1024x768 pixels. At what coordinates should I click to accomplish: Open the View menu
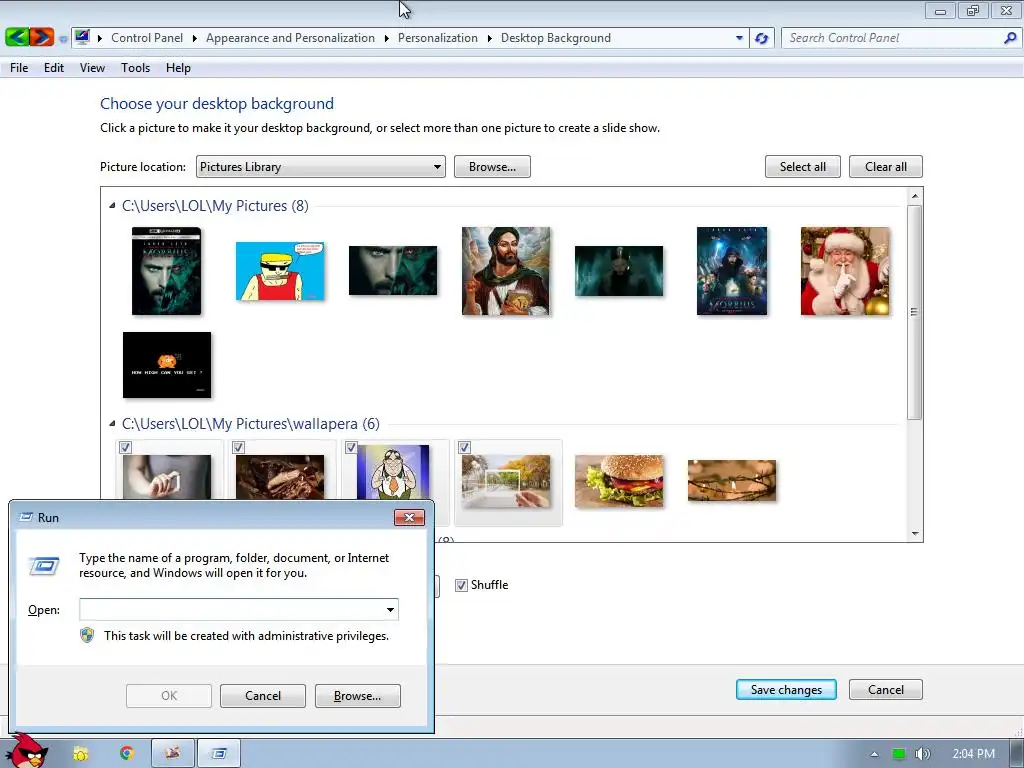point(92,68)
